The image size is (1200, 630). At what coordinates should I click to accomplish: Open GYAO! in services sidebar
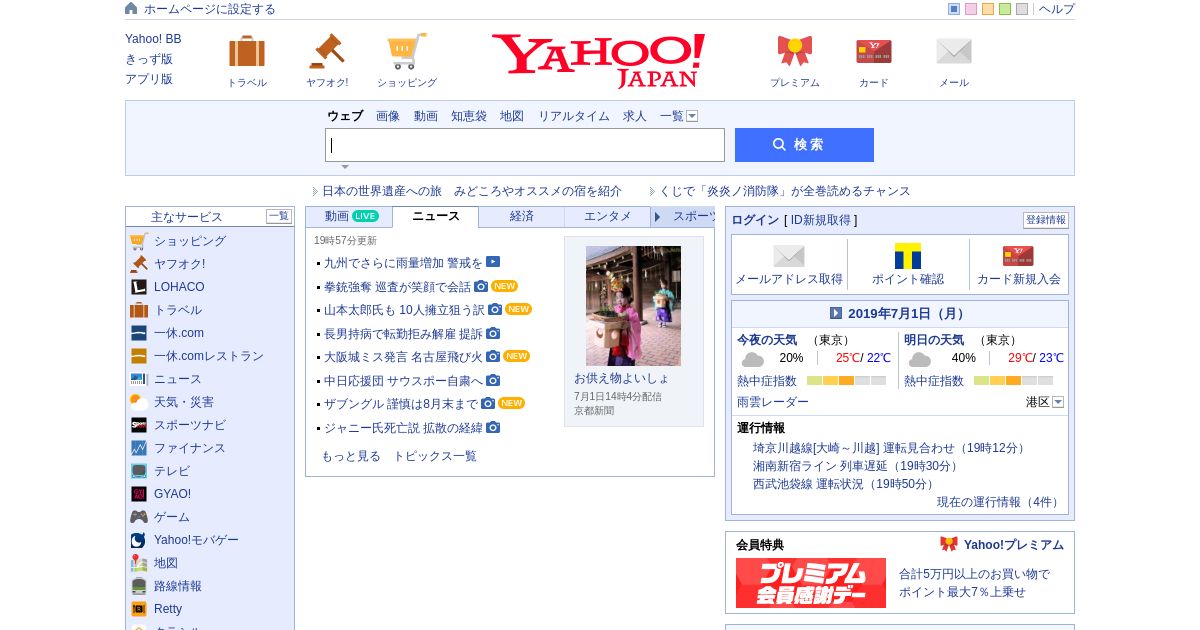172,494
